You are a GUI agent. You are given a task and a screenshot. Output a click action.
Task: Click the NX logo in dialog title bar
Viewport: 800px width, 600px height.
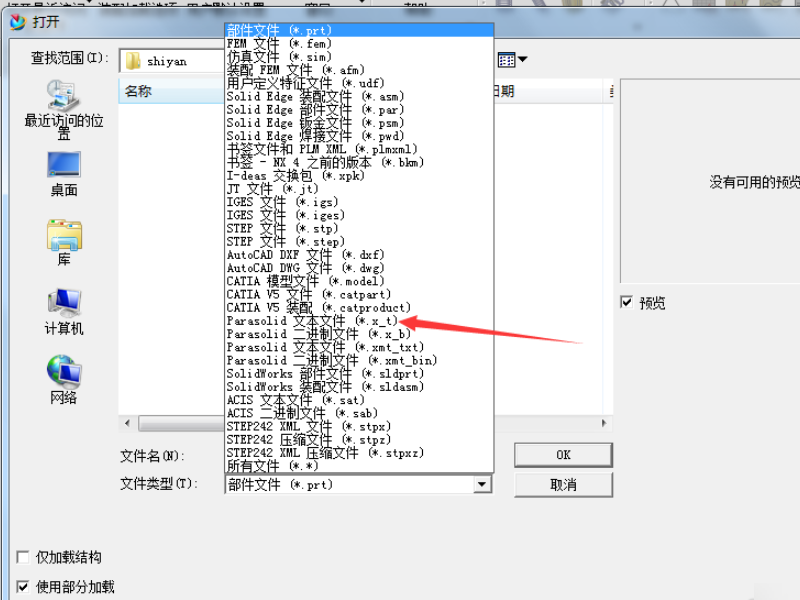(x=15, y=22)
